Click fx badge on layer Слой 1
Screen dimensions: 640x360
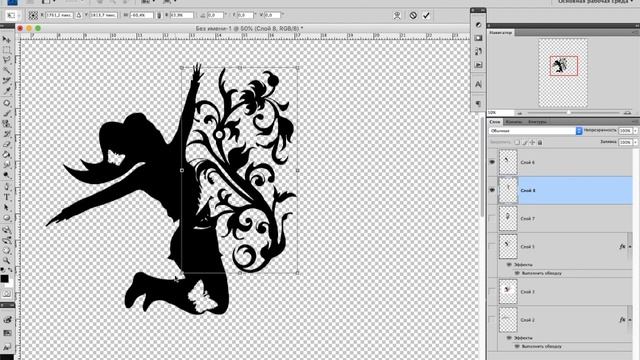(622, 247)
